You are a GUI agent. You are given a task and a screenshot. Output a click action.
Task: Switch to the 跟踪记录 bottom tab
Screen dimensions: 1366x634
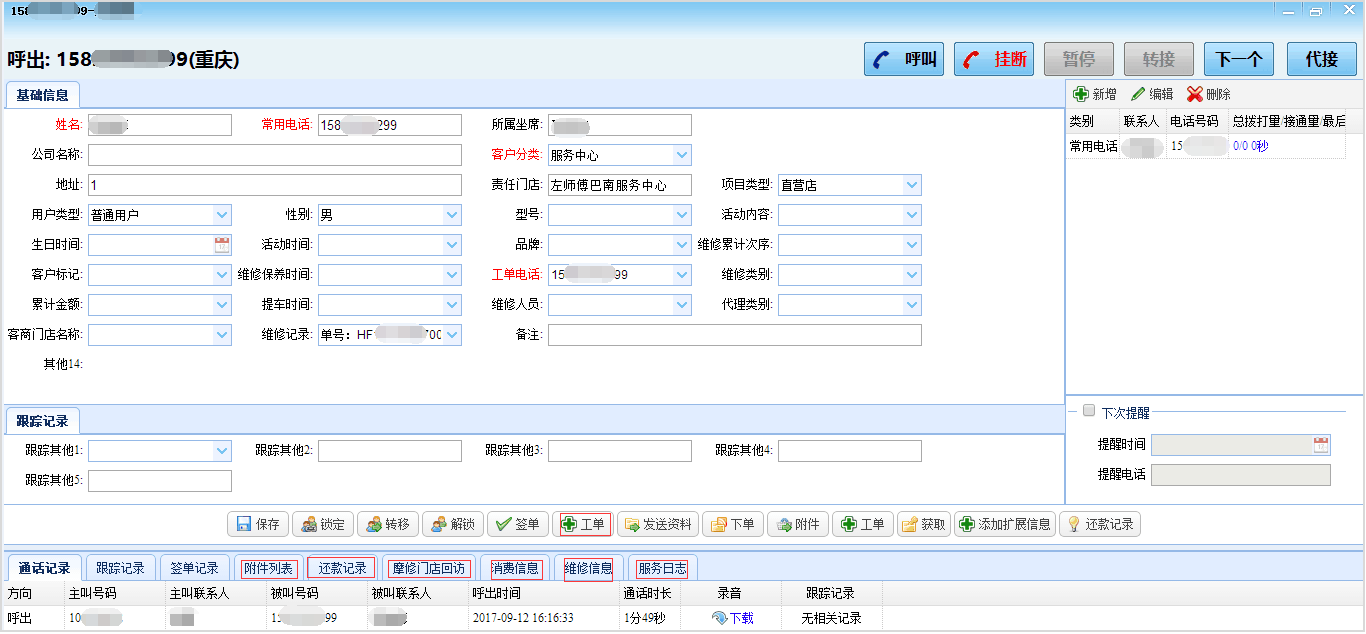tap(120, 568)
